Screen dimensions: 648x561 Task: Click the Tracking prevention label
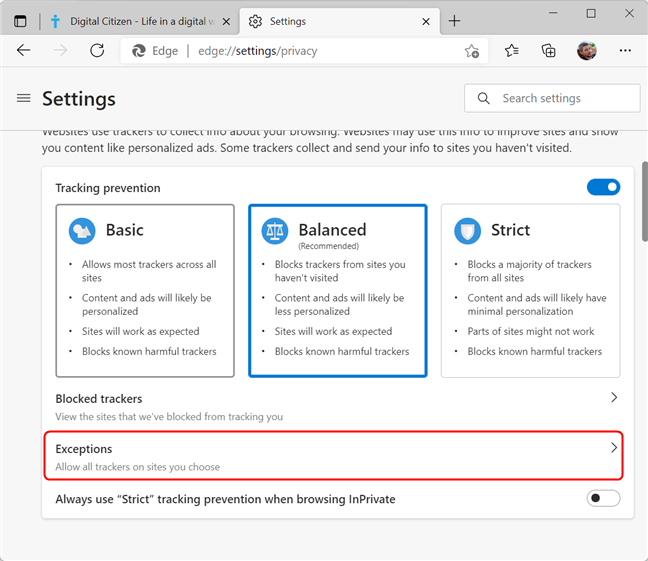(108, 188)
